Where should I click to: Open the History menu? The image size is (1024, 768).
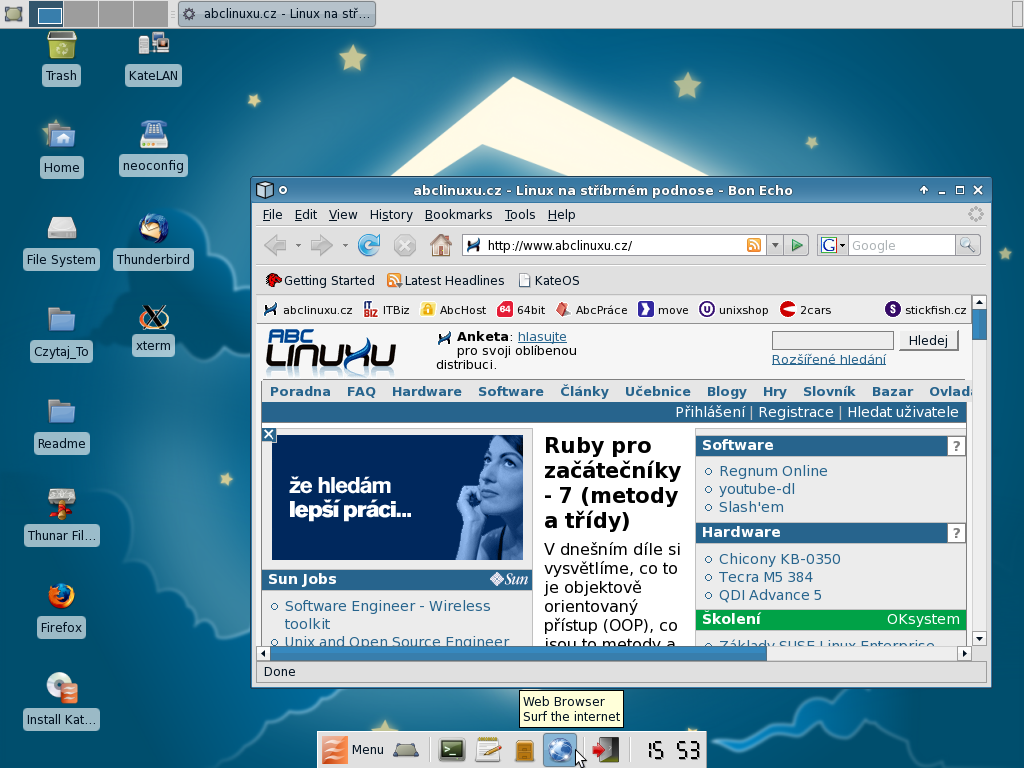[391, 215]
